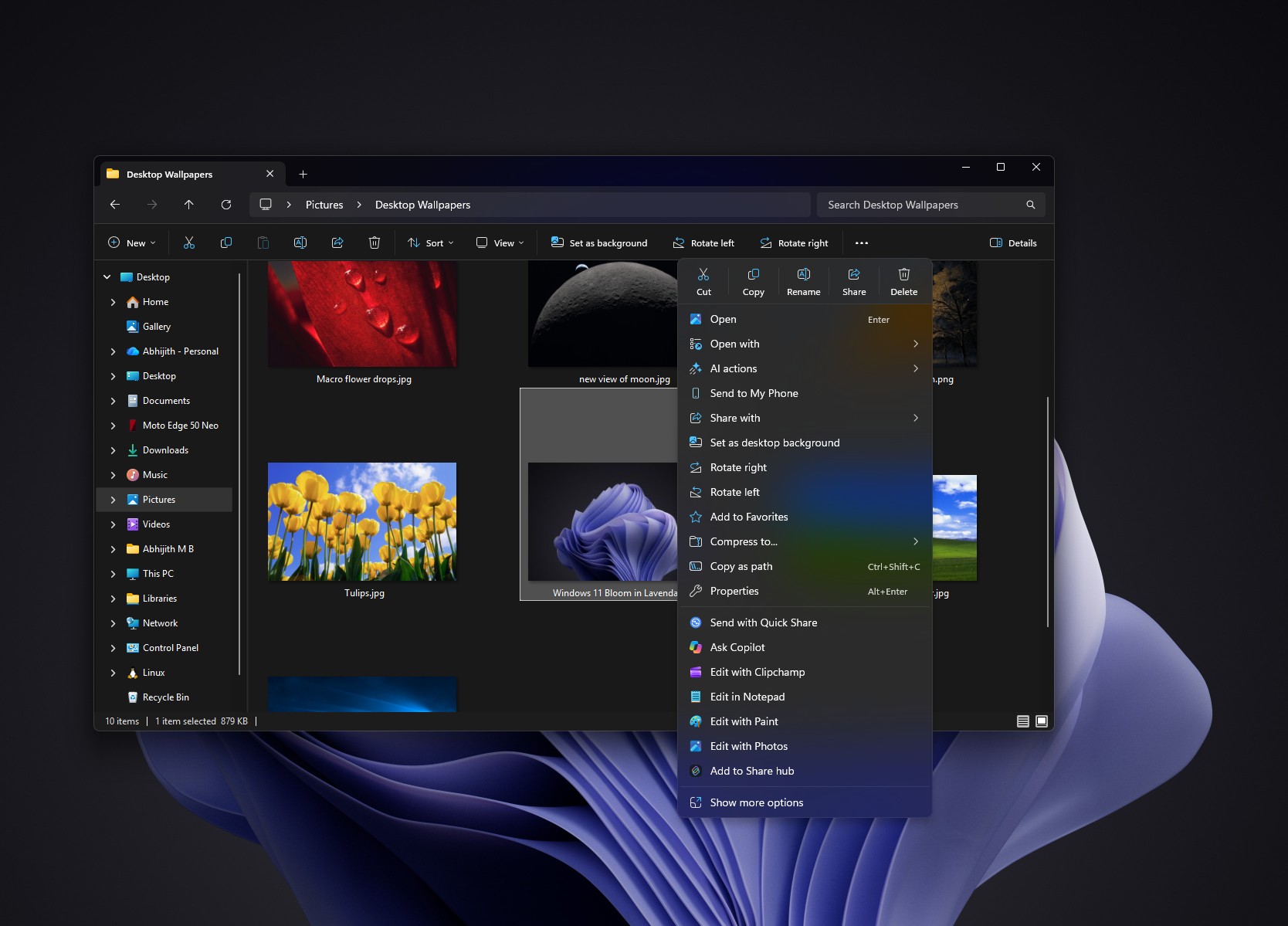
Task: Click the toolbar trash delete icon
Action: [x=375, y=243]
